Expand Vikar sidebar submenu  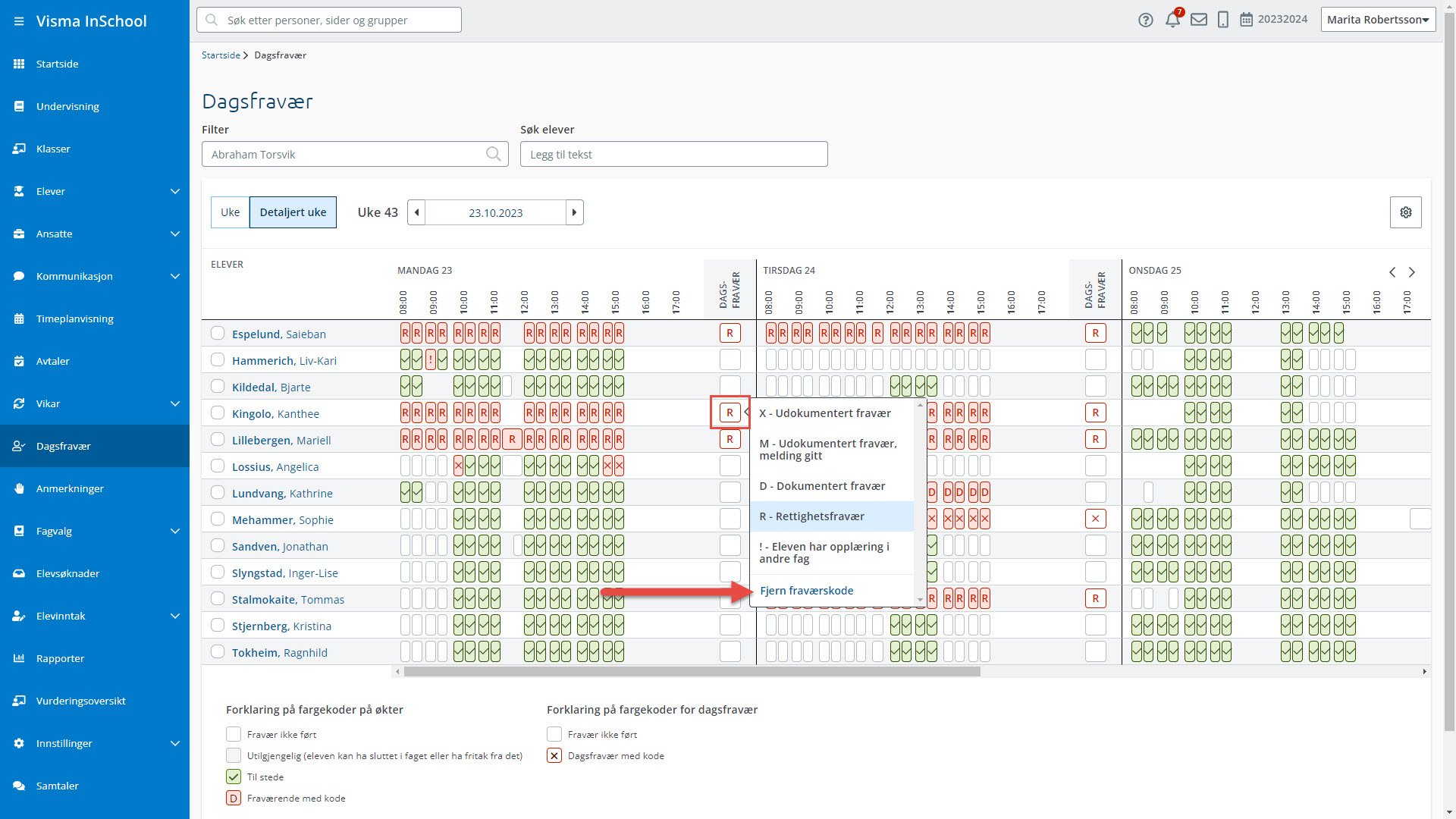tap(175, 403)
